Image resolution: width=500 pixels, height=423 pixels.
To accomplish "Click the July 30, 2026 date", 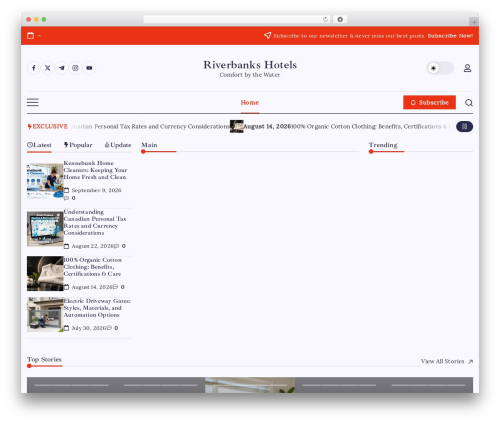I will click(x=89, y=328).
